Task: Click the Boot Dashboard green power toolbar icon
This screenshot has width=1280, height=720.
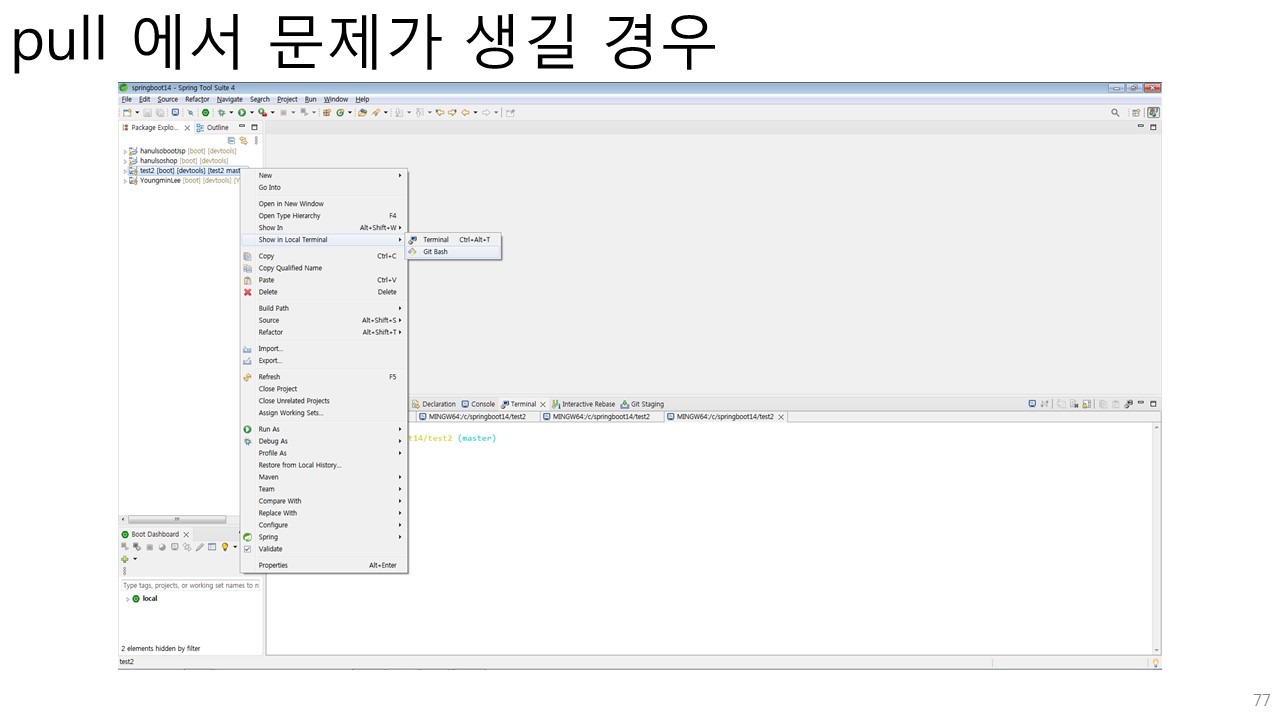Action: coord(205,113)
